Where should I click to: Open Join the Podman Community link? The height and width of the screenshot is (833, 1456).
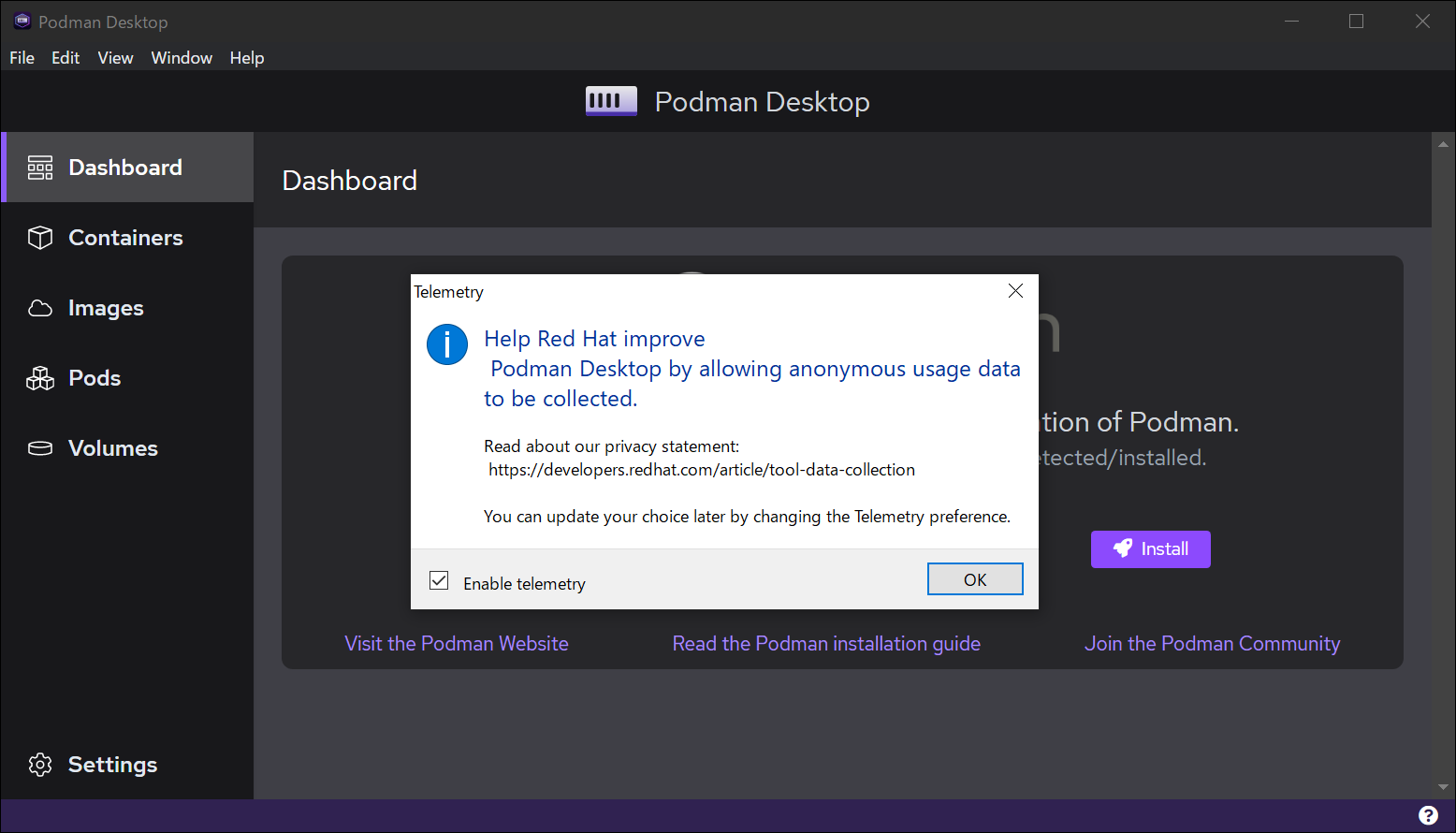click(1212, 644)
